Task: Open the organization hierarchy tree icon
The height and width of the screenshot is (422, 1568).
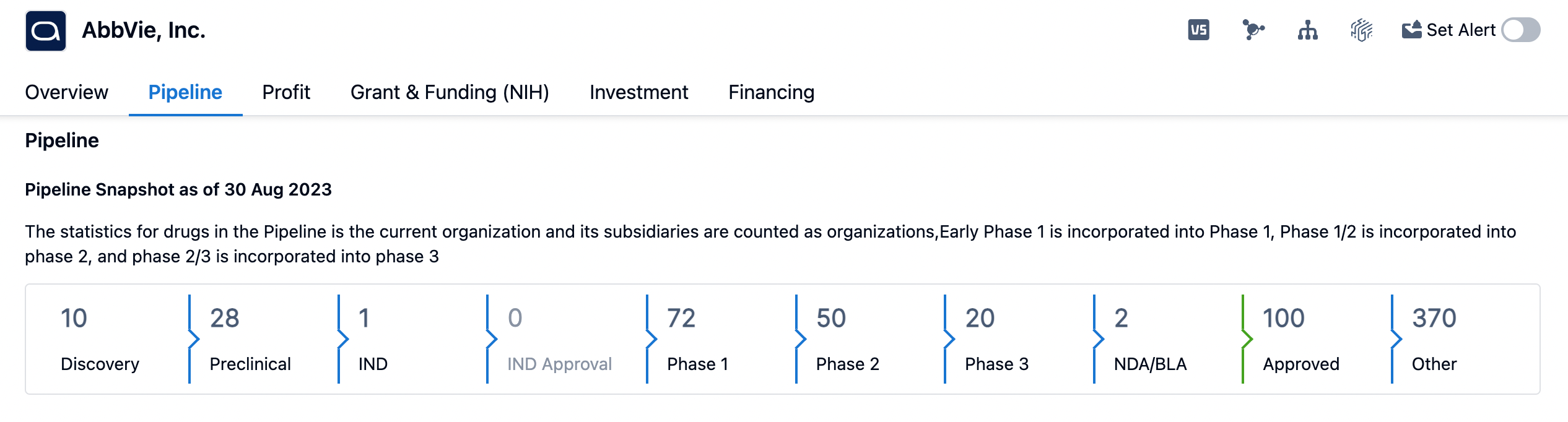Action: coord(1307,30)
